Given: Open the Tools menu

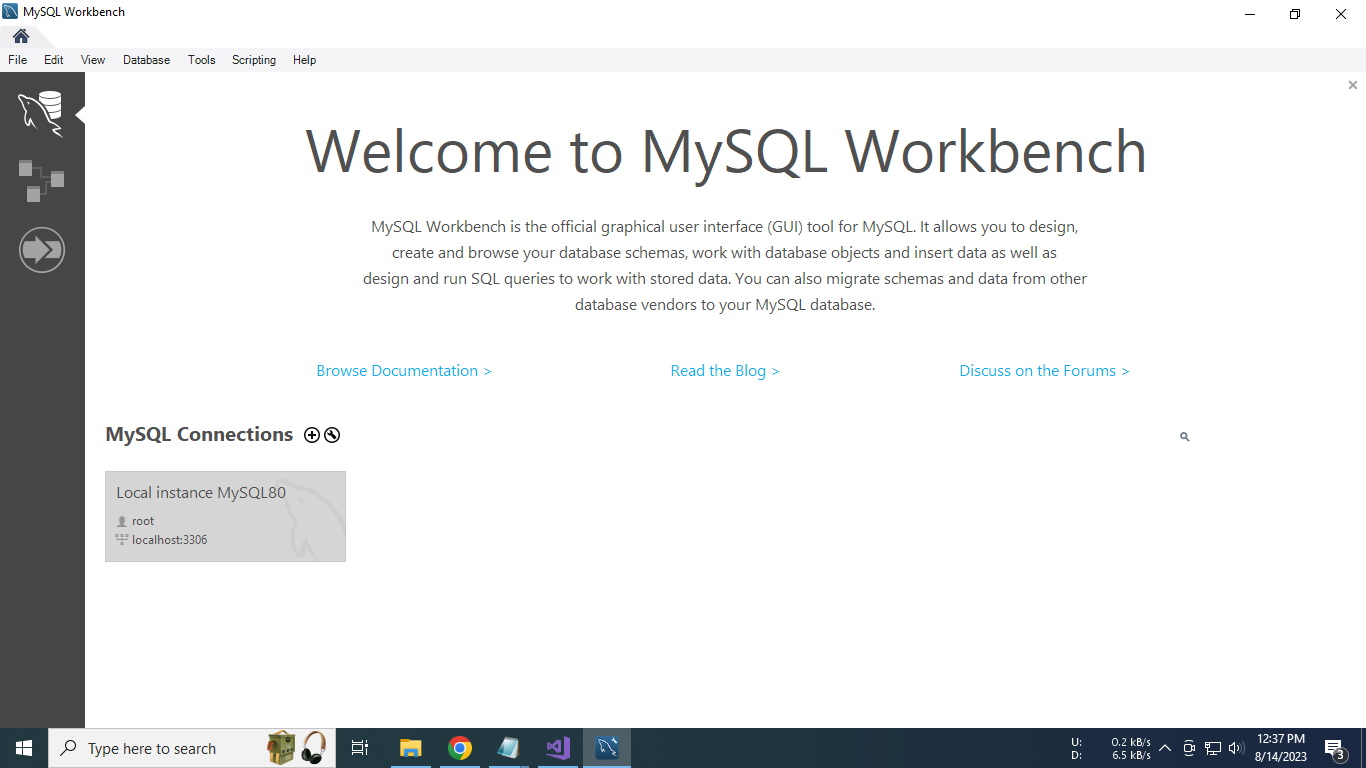Looking at the screenshot, I should 202,60.
